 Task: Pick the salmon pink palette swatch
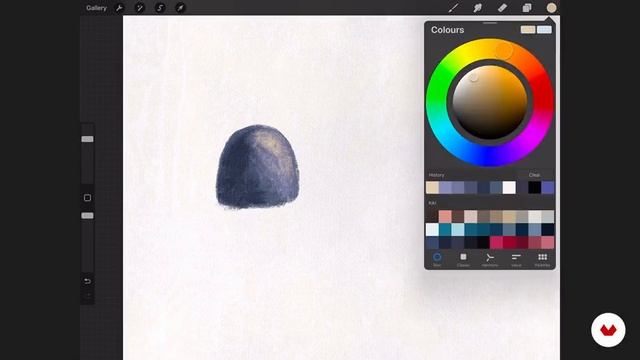[445, 216]
